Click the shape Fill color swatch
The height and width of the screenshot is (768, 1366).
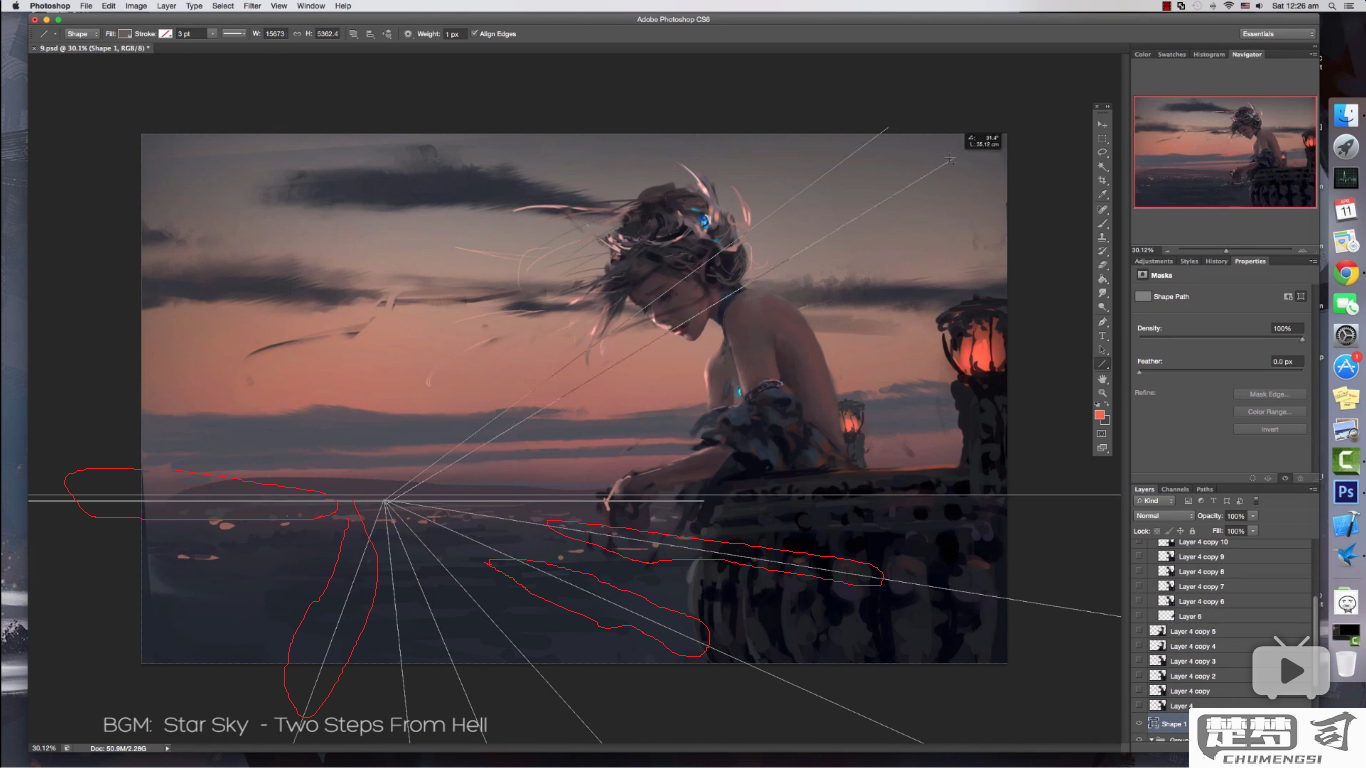click(125, 34)
